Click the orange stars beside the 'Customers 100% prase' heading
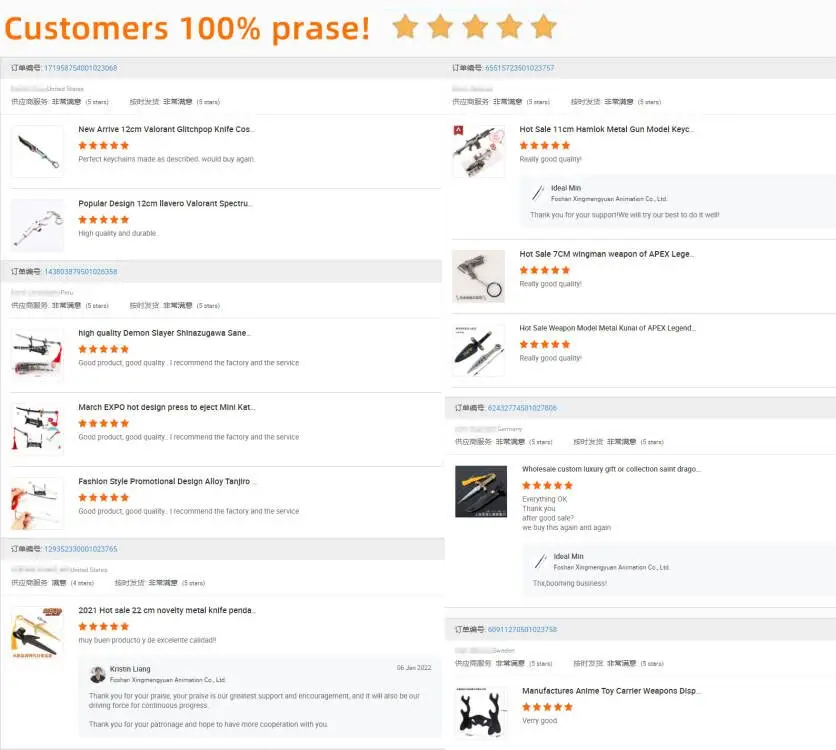 [x=474, y=27]
